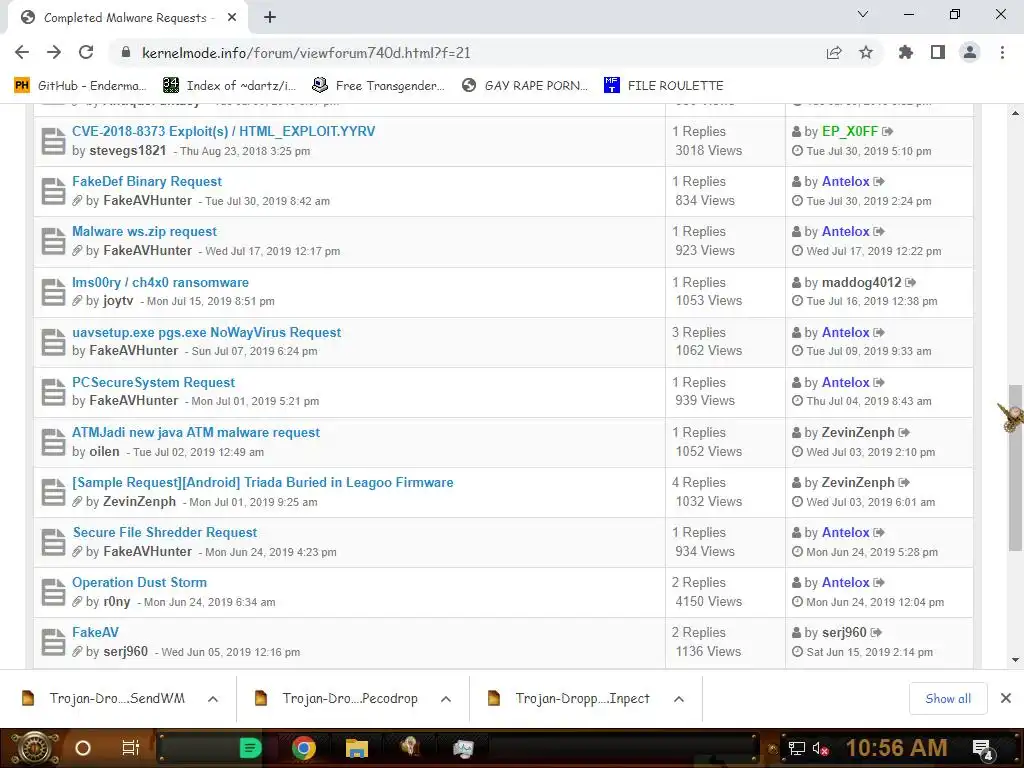
Task: Reload the kernelmode.info page
Action: coord(86,52)
